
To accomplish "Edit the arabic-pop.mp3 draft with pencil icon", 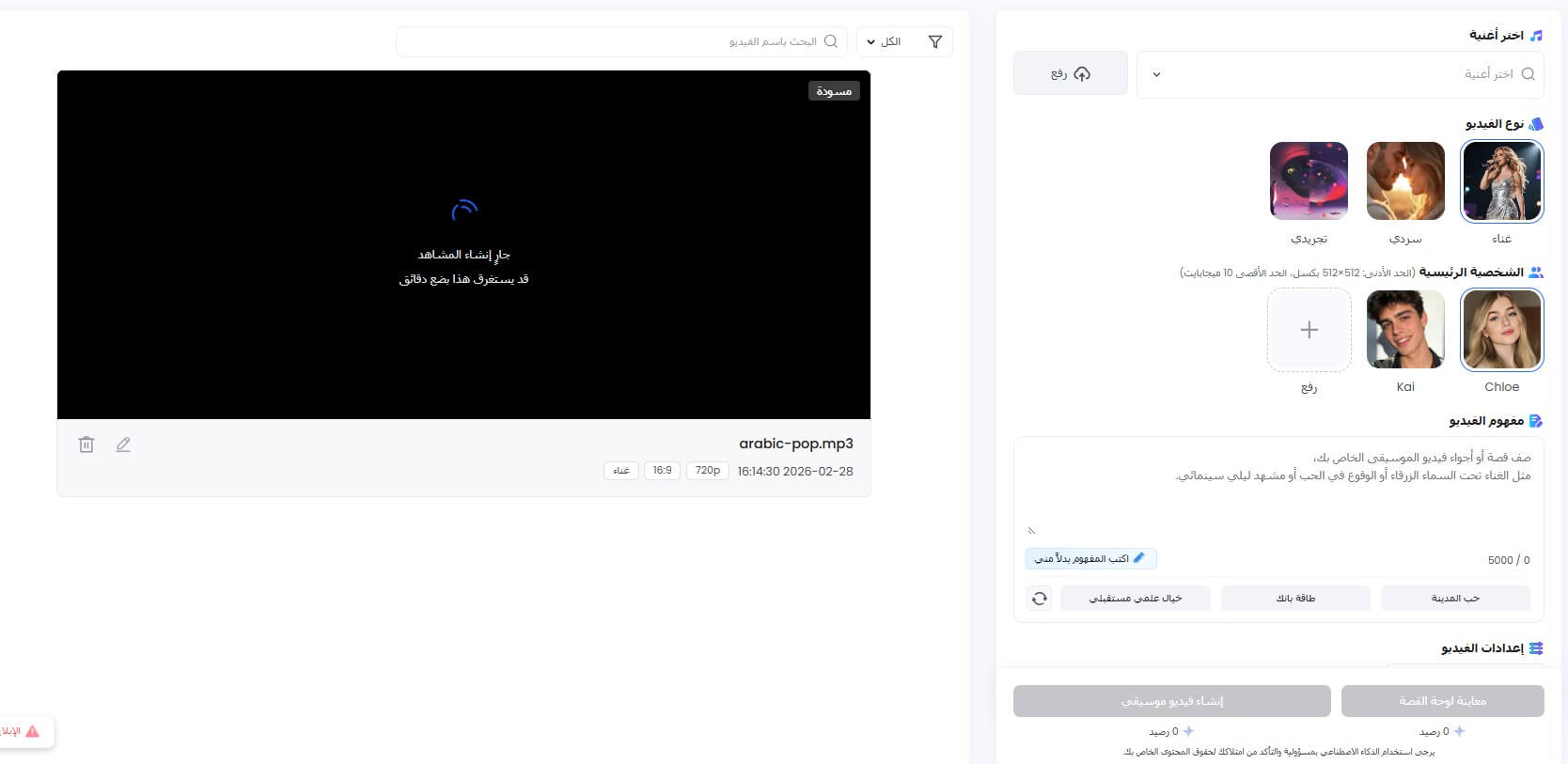I will [x=123, y=444].
